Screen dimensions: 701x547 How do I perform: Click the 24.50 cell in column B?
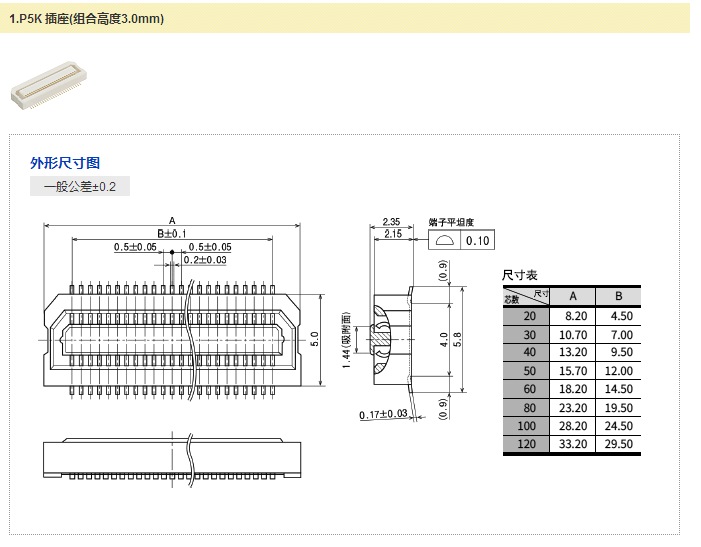click(619, 426)
